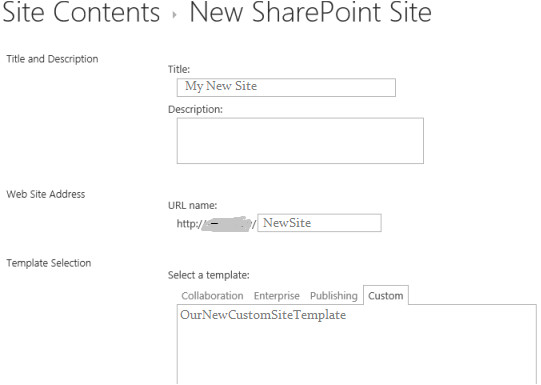Viewport: 541px width, 385px height.
Task: Switch to the Collaboration template tab
Action: tap(212, 296)
